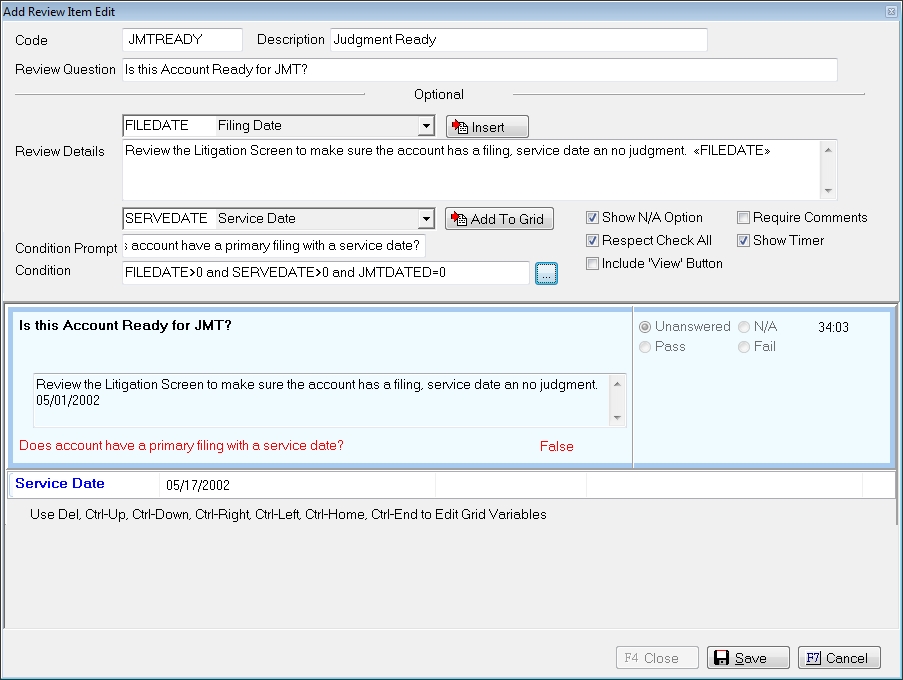Viewport: 903px width, 680px height.
Task: Edit the Description field Judgment Ready
Action: click(517, 40)
